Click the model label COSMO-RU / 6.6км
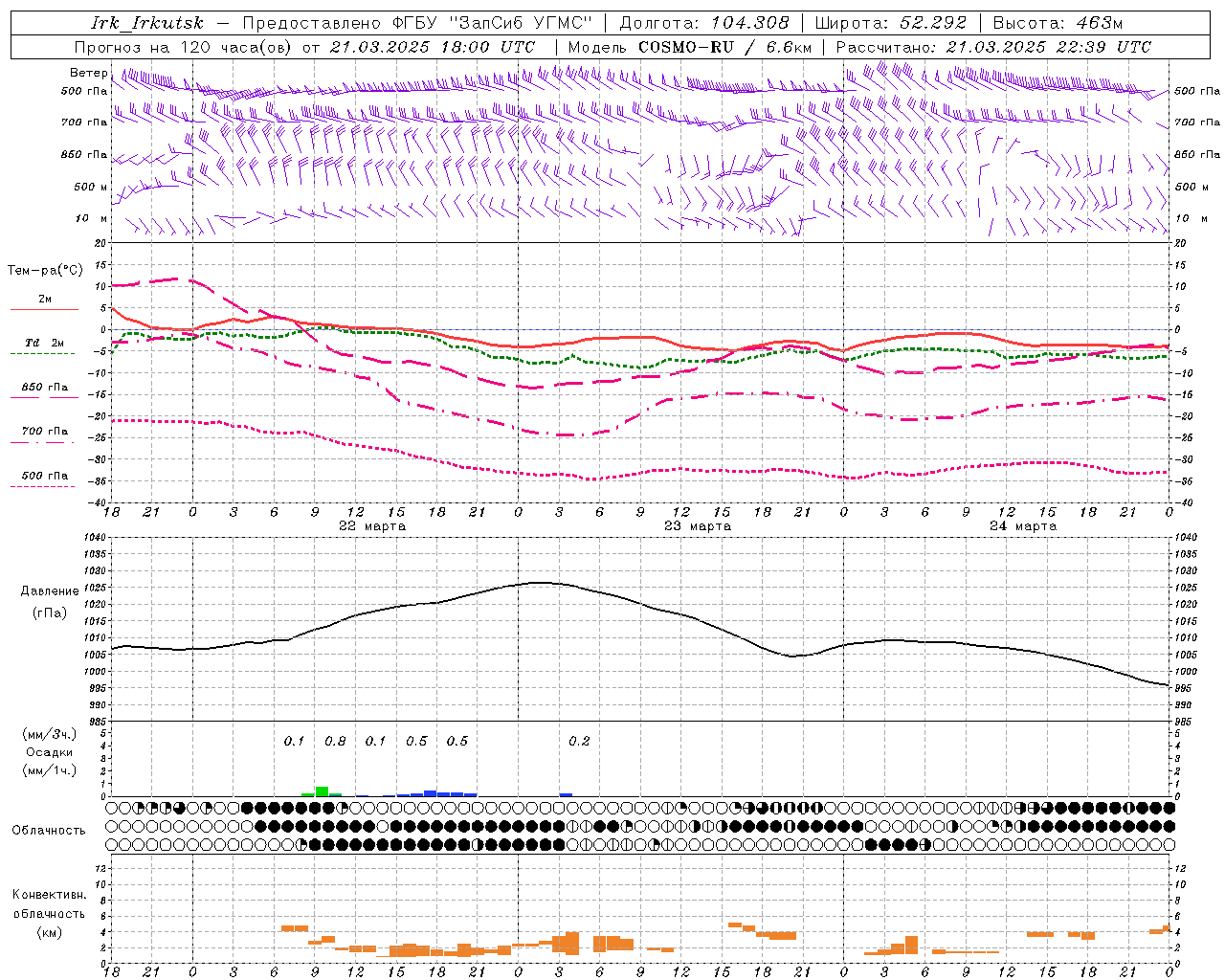Viewport: 1225px width, 980px height. click(725, 47)
